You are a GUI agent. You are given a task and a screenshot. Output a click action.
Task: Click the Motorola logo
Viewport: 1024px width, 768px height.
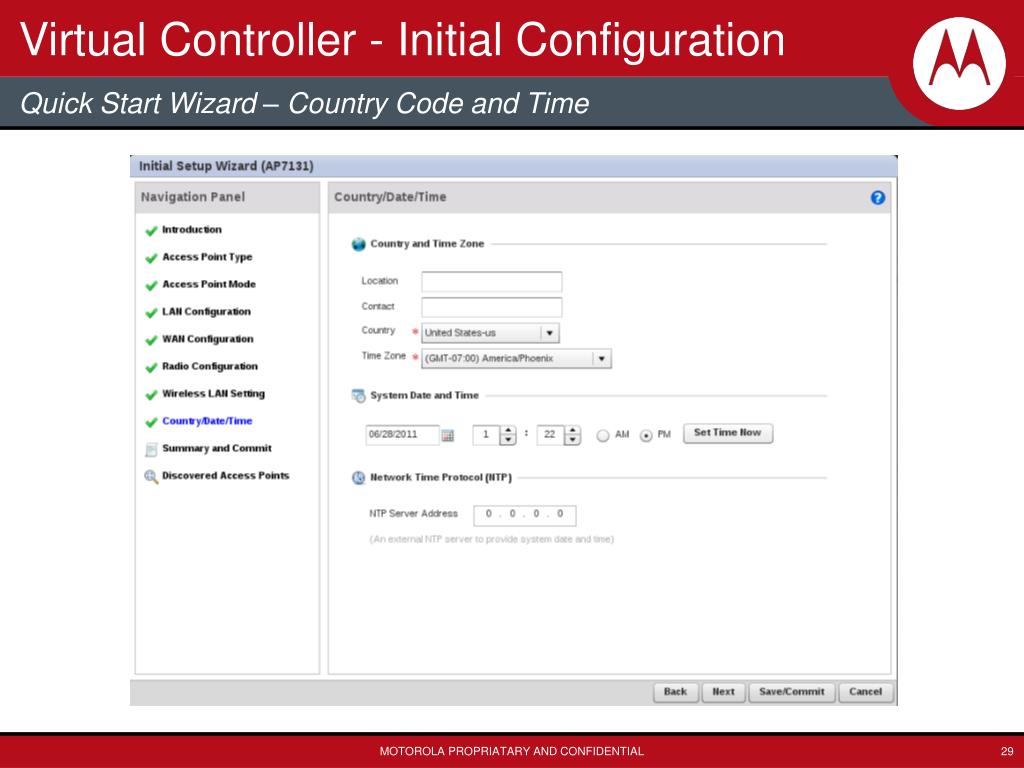click(959, 63)
